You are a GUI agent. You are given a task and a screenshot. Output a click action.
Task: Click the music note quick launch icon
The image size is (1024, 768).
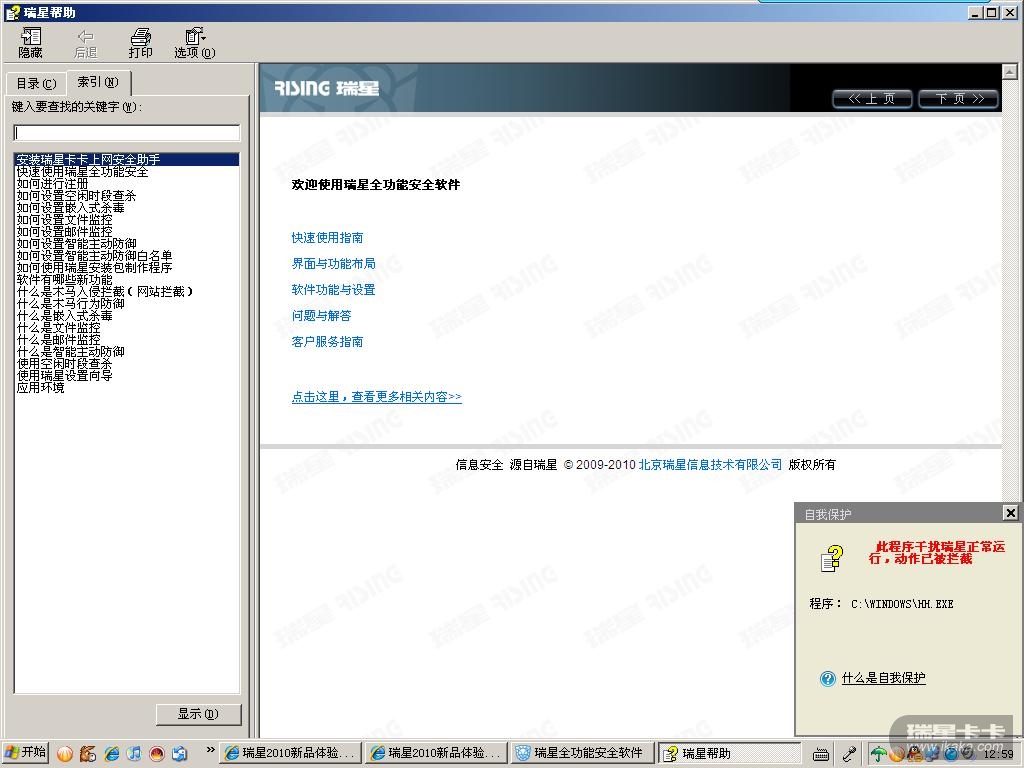click(134, 754)
